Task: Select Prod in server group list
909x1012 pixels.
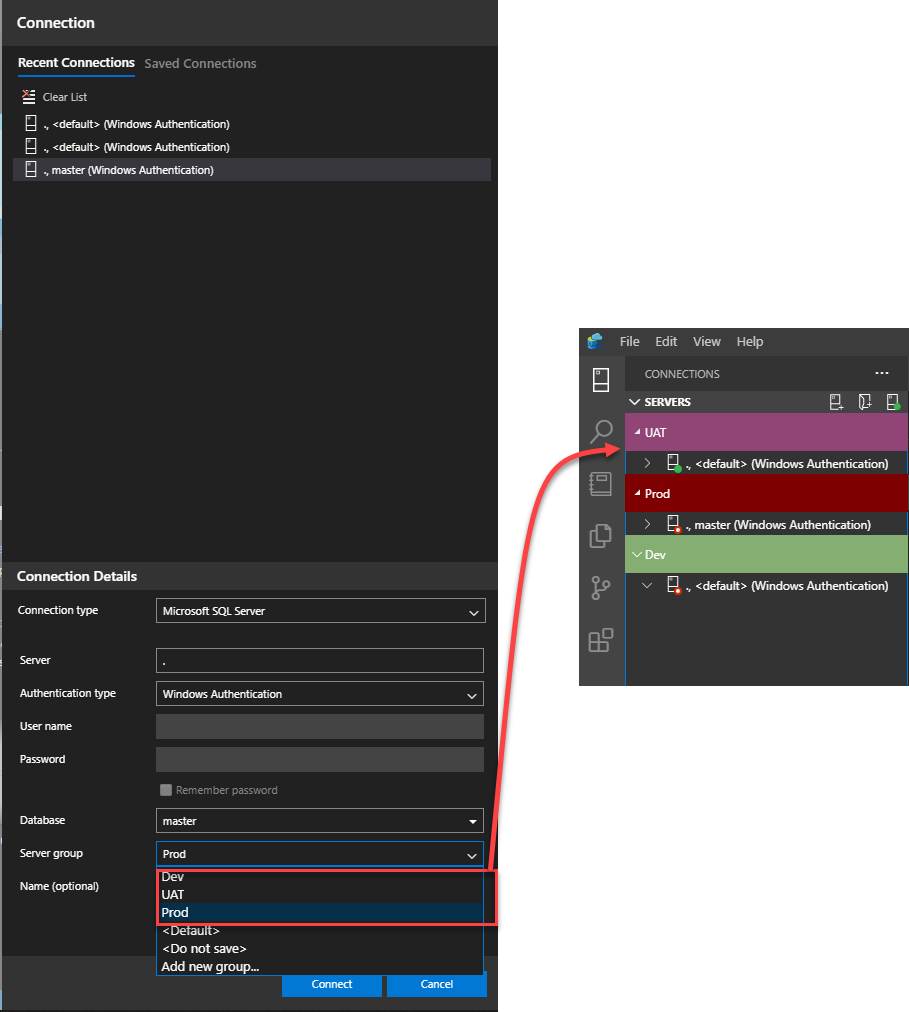Action: click(x=320, y=913)
